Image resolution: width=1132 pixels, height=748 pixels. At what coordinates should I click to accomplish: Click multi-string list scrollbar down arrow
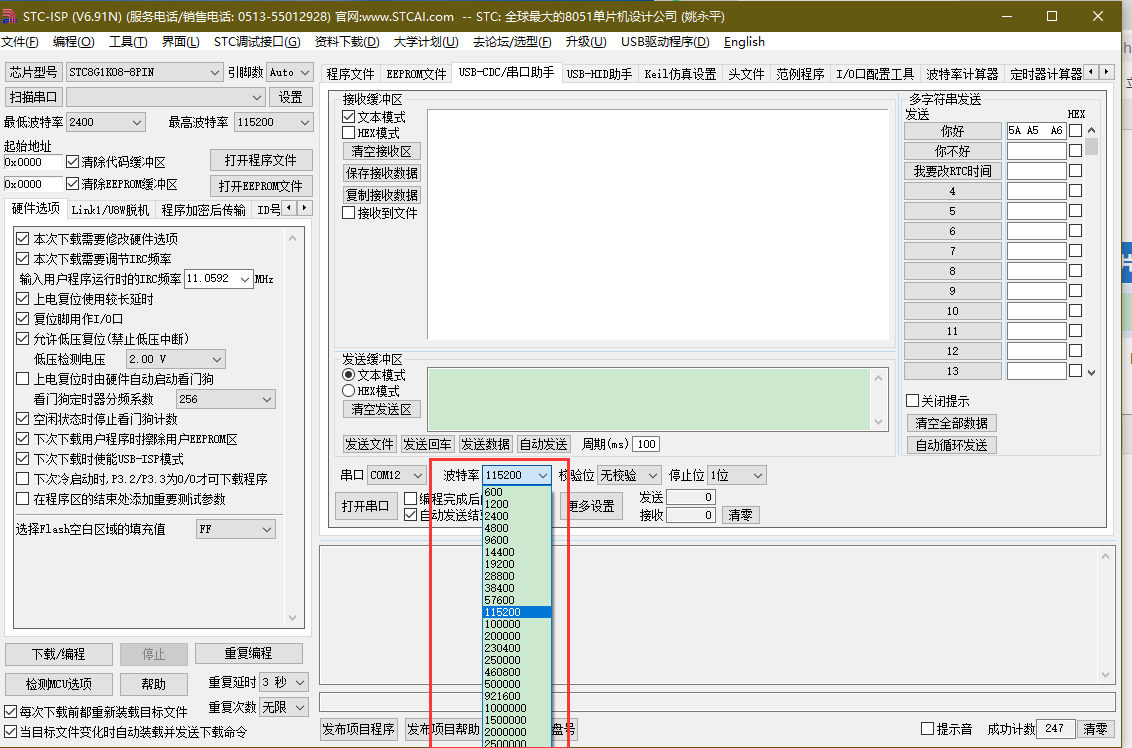(1091, 373)
